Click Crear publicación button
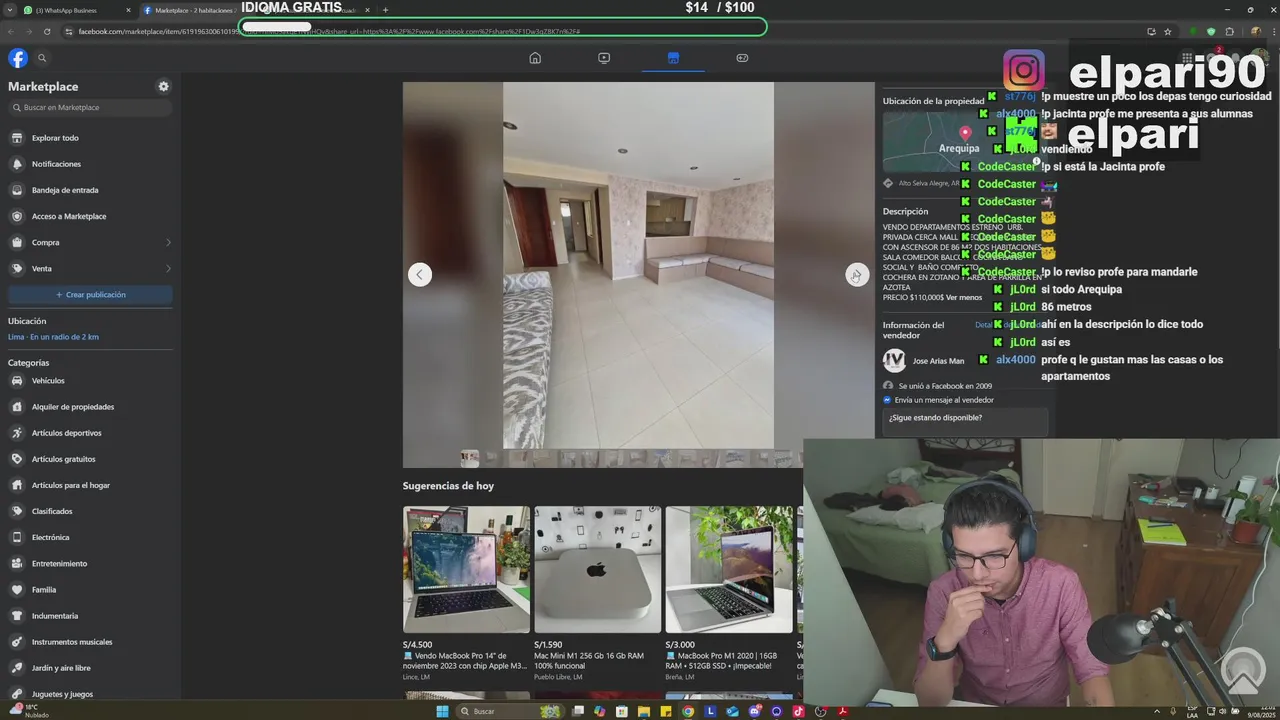Image resolution: width=1280 pixels, height=720 pixels. (90, 295)
